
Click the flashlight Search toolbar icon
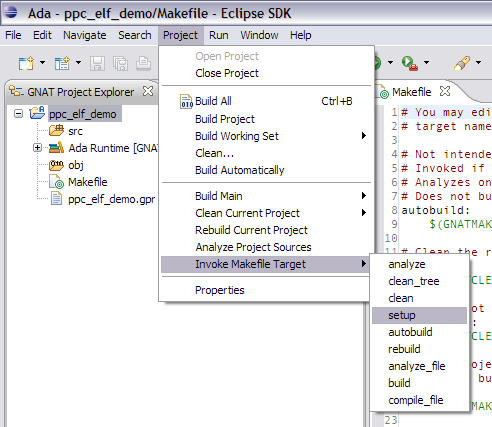click(x=462, y=63)
